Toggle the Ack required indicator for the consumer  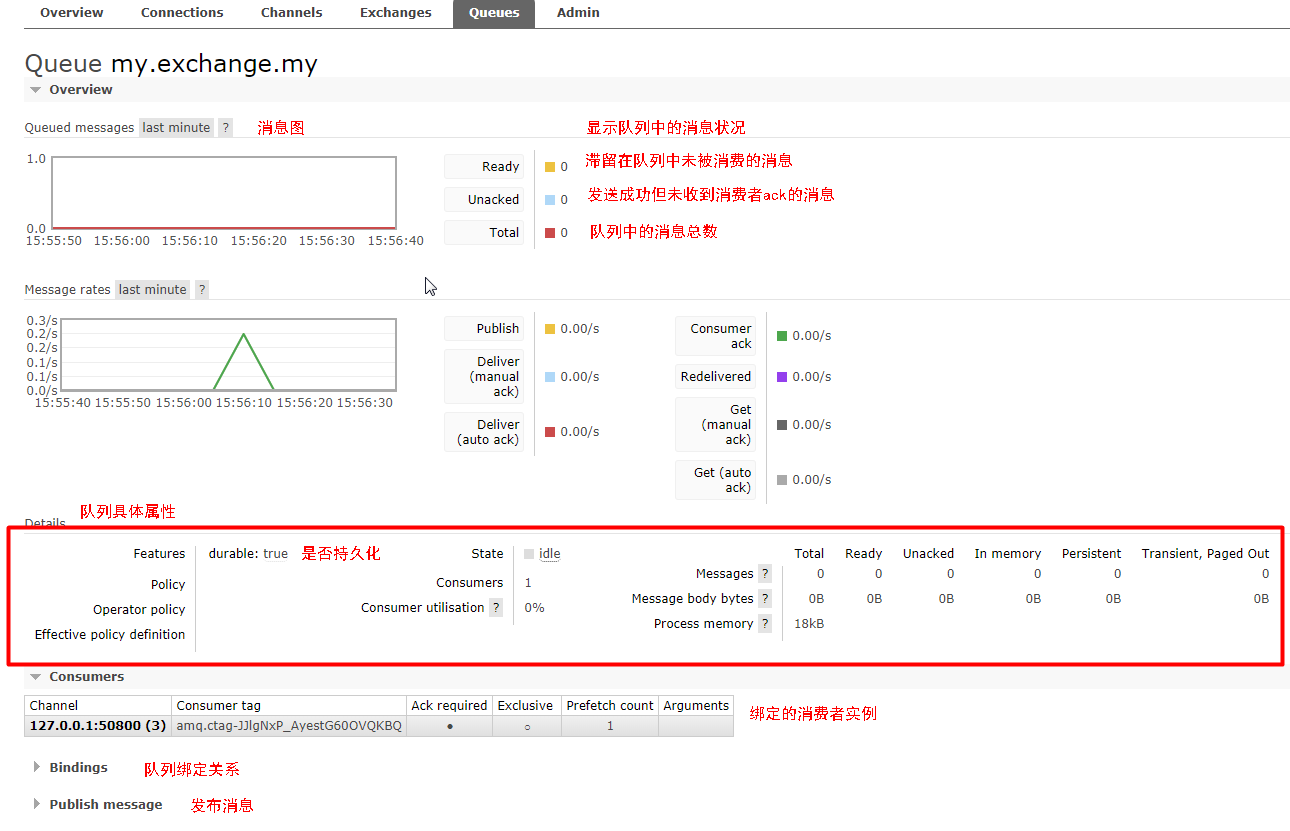pyautogui.click(x=449, y=725)
